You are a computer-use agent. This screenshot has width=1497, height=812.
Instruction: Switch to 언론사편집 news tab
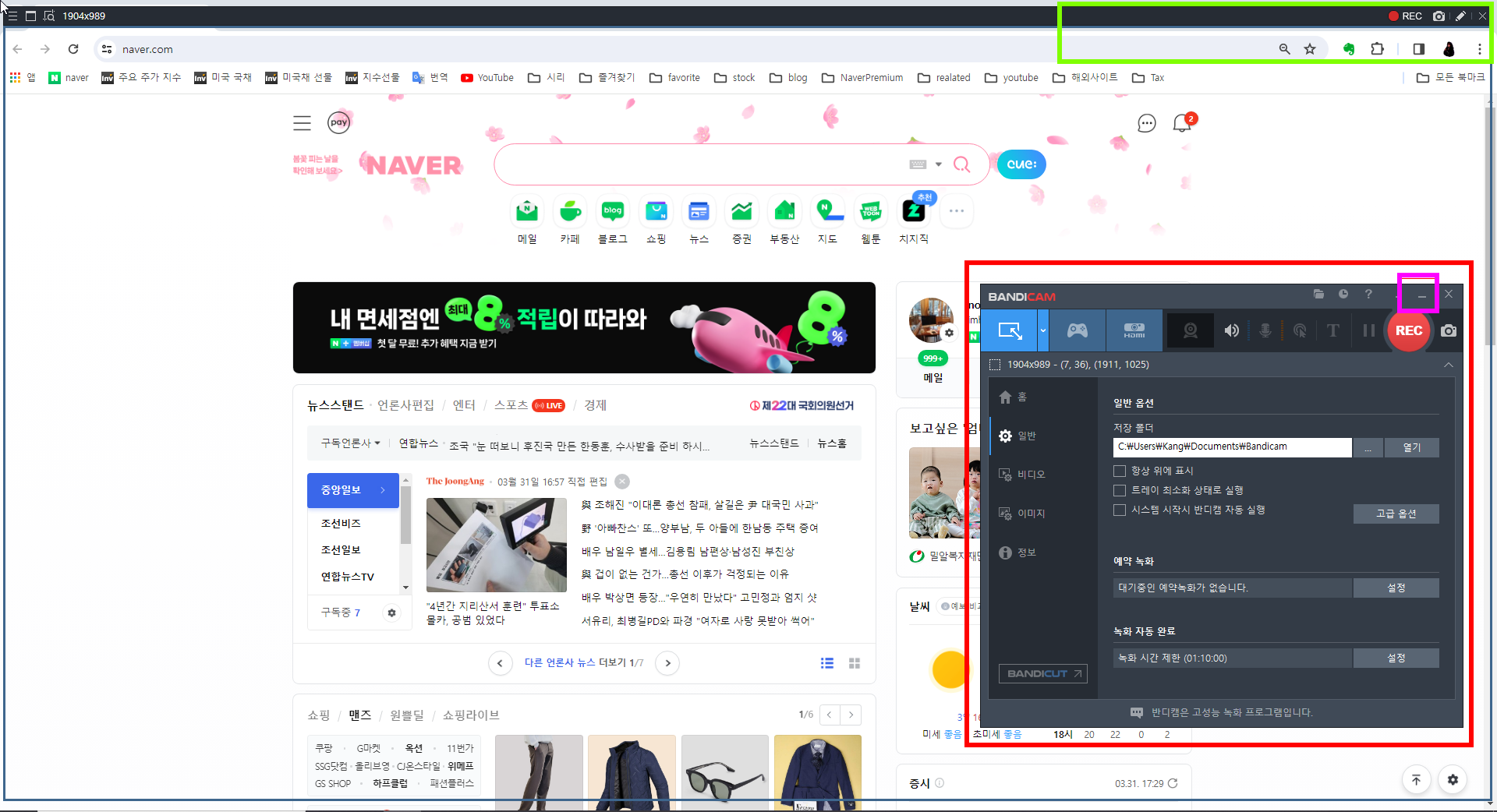405,405
